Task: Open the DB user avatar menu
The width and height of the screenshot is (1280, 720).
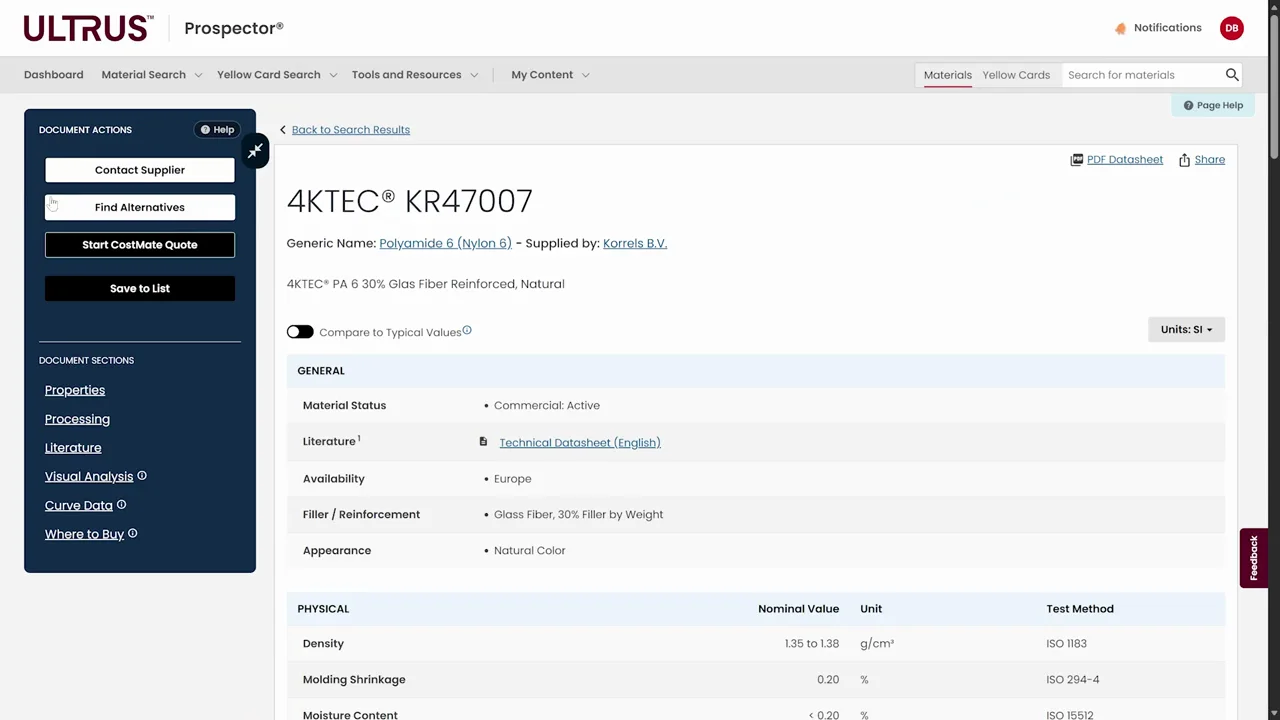Action: point(1232,28)
